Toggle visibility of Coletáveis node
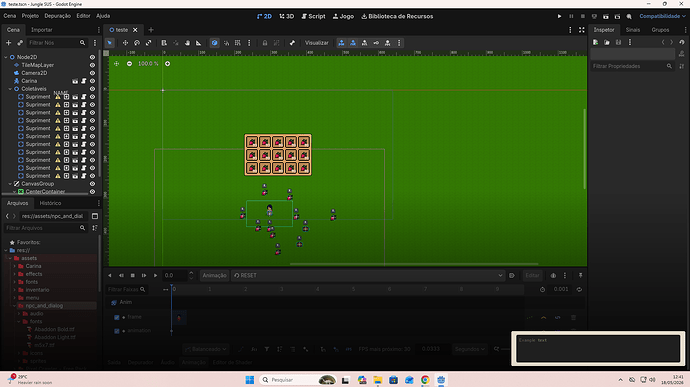This screenshot has width=690, height=387. click(92, 89)
